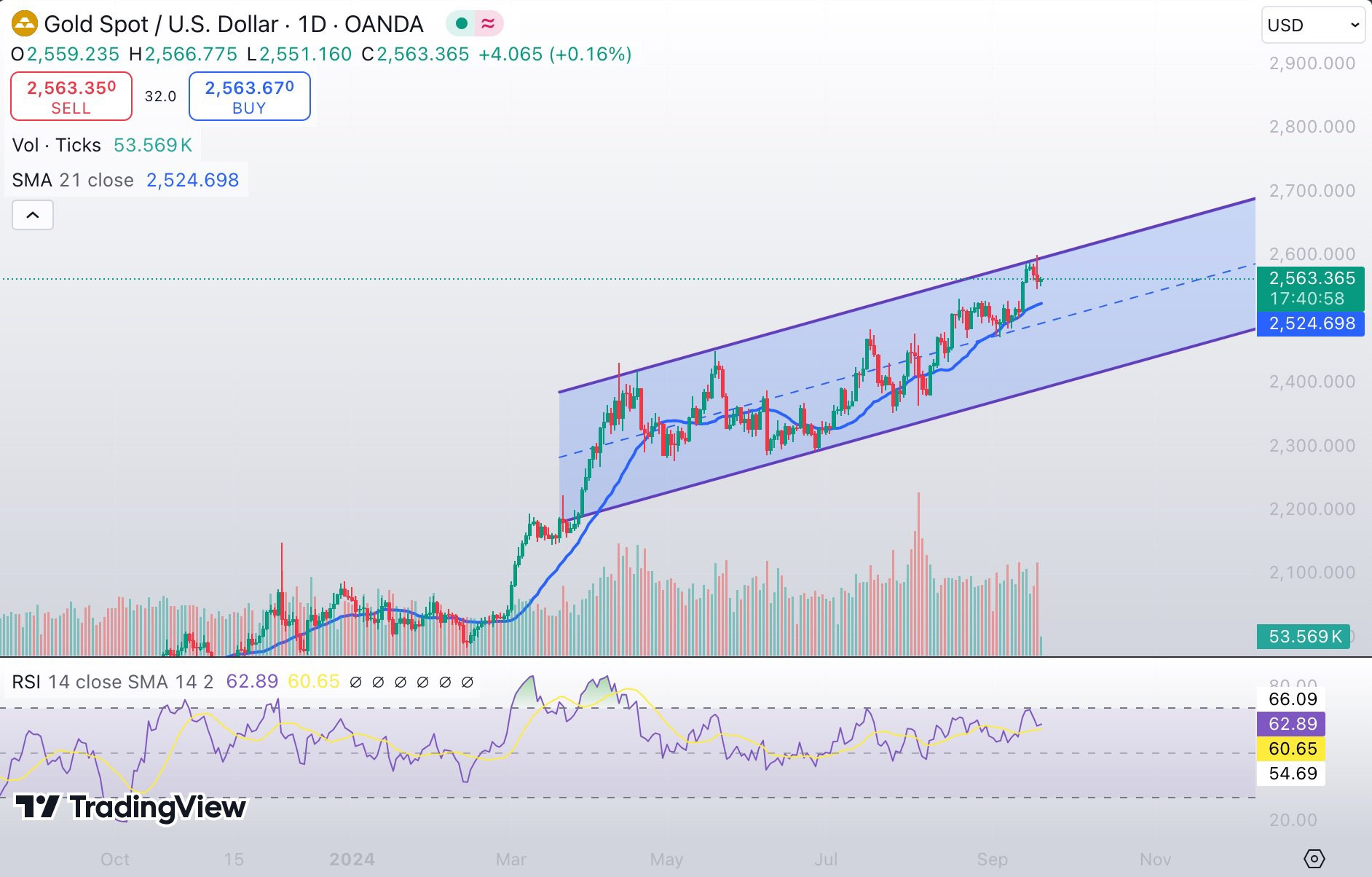Viewport: 1372px width, 877px height.
Task: Click the green market status dot
Action: pos(461,24)
